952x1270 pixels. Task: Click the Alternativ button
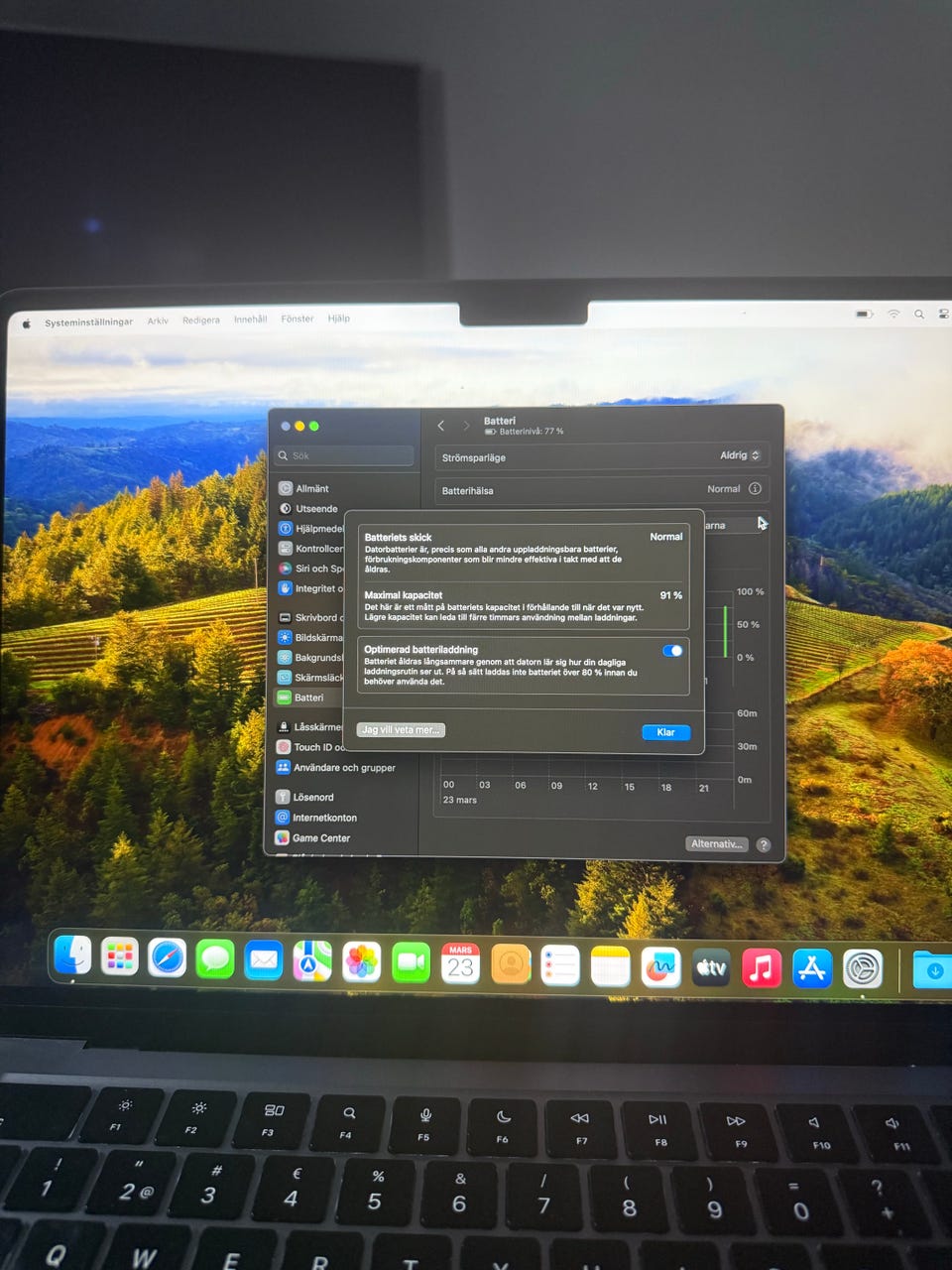[716, 843]
